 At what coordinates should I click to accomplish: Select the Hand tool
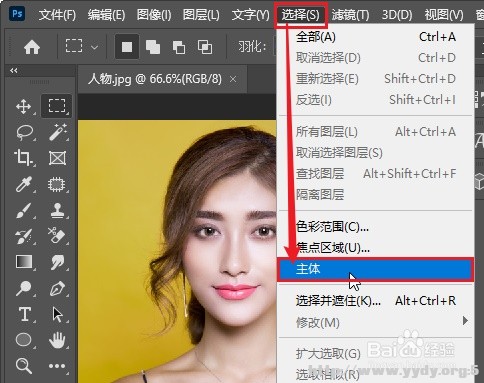tap(57, 340)
